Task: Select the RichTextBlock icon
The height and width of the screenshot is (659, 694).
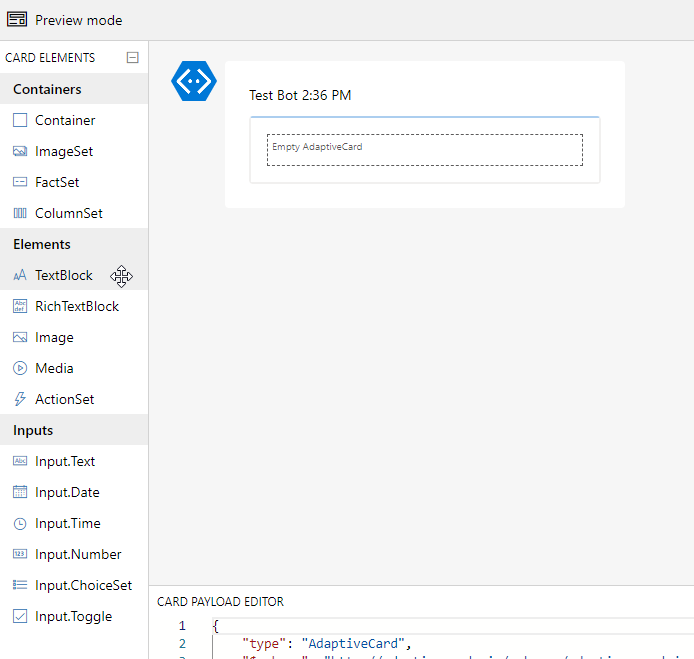Action: (20, 306)
